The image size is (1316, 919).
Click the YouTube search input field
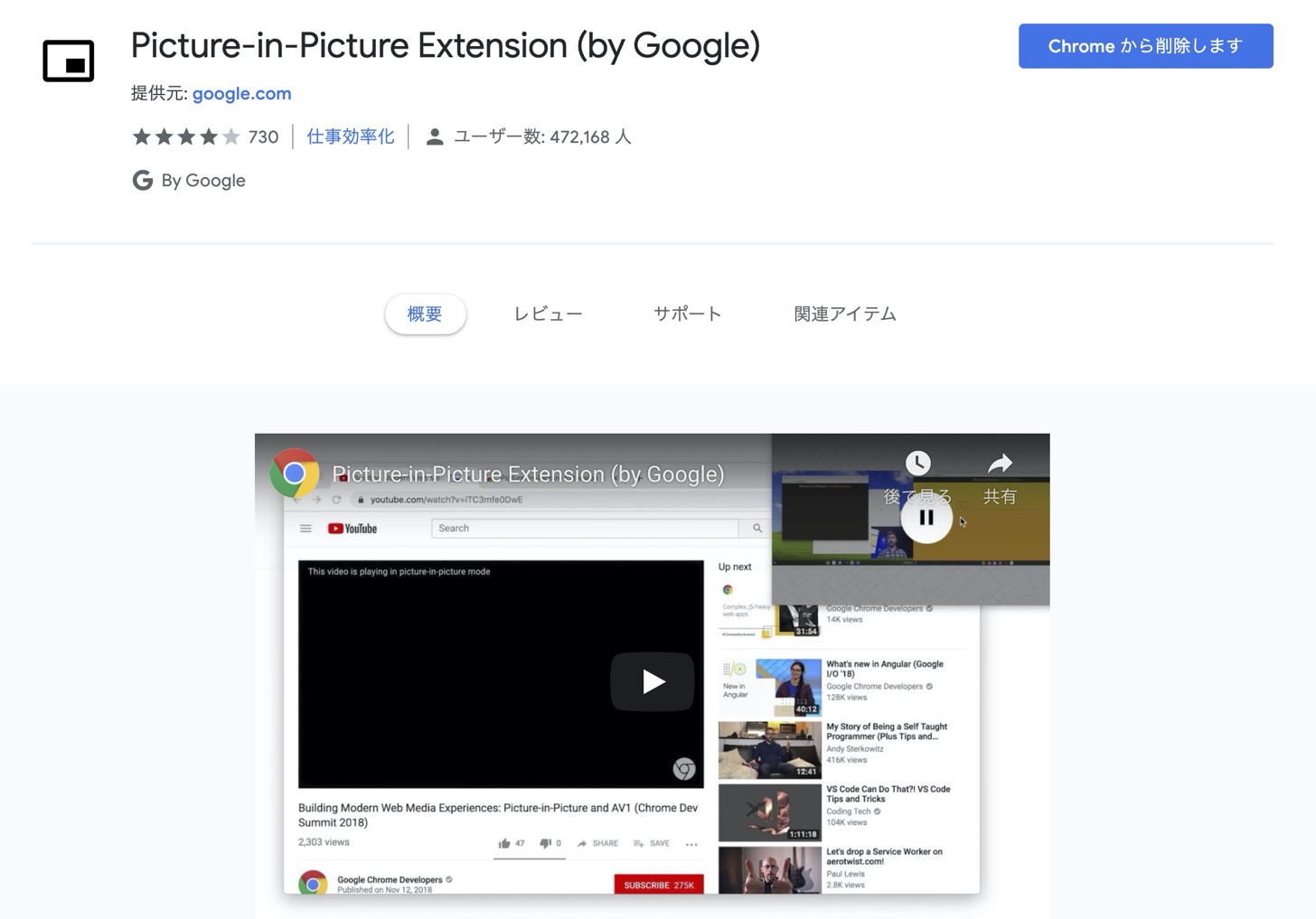[583, 528]
